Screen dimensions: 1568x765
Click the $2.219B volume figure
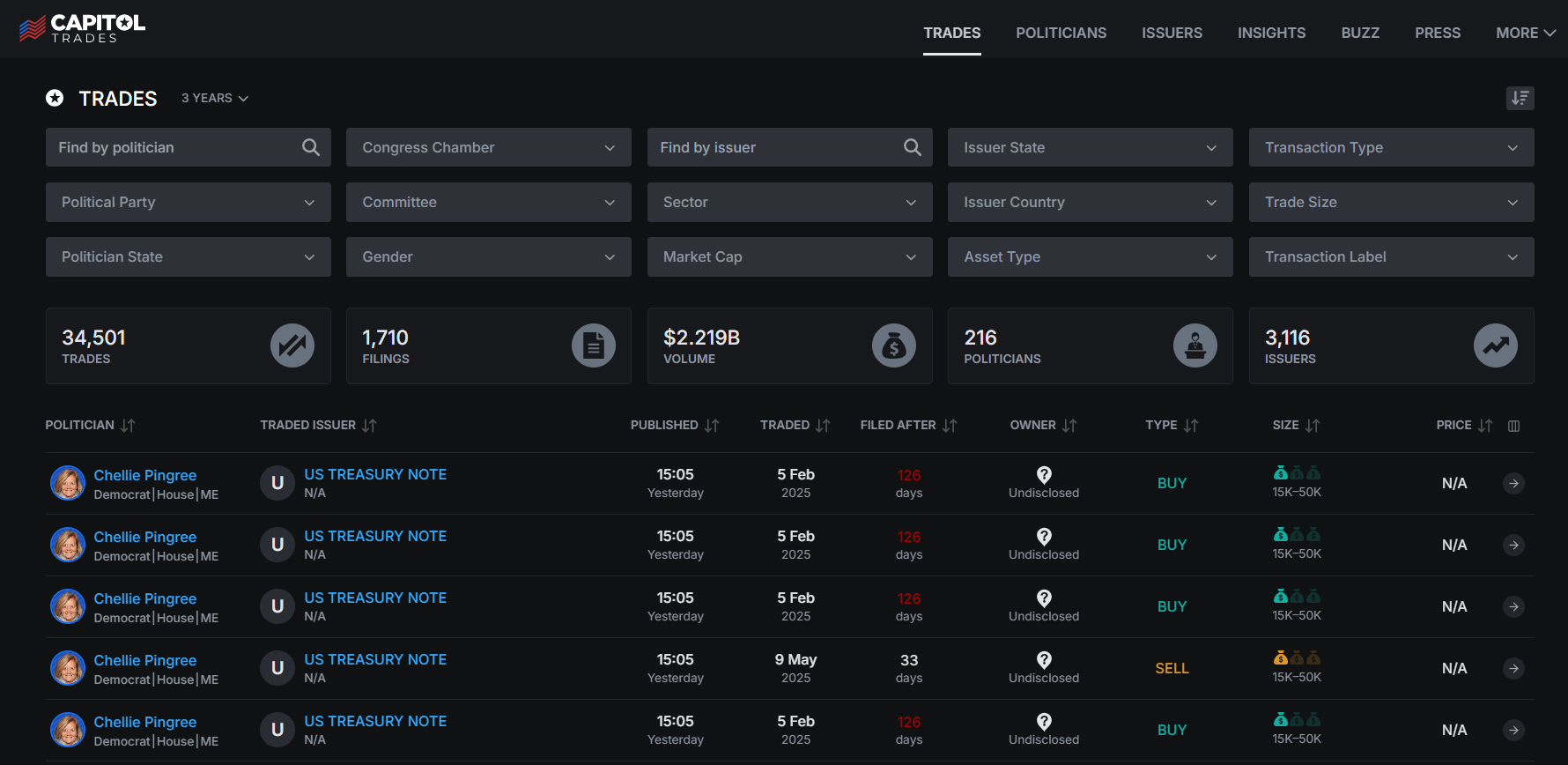pyautogui.click(x=701, y=338)
